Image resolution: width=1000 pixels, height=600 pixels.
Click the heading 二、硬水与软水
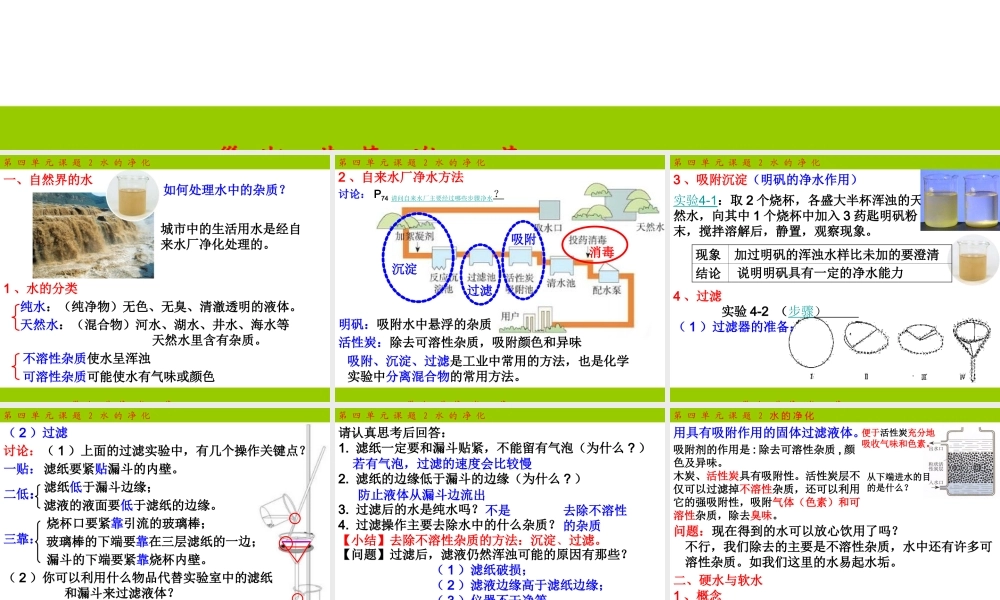(717, 580)
